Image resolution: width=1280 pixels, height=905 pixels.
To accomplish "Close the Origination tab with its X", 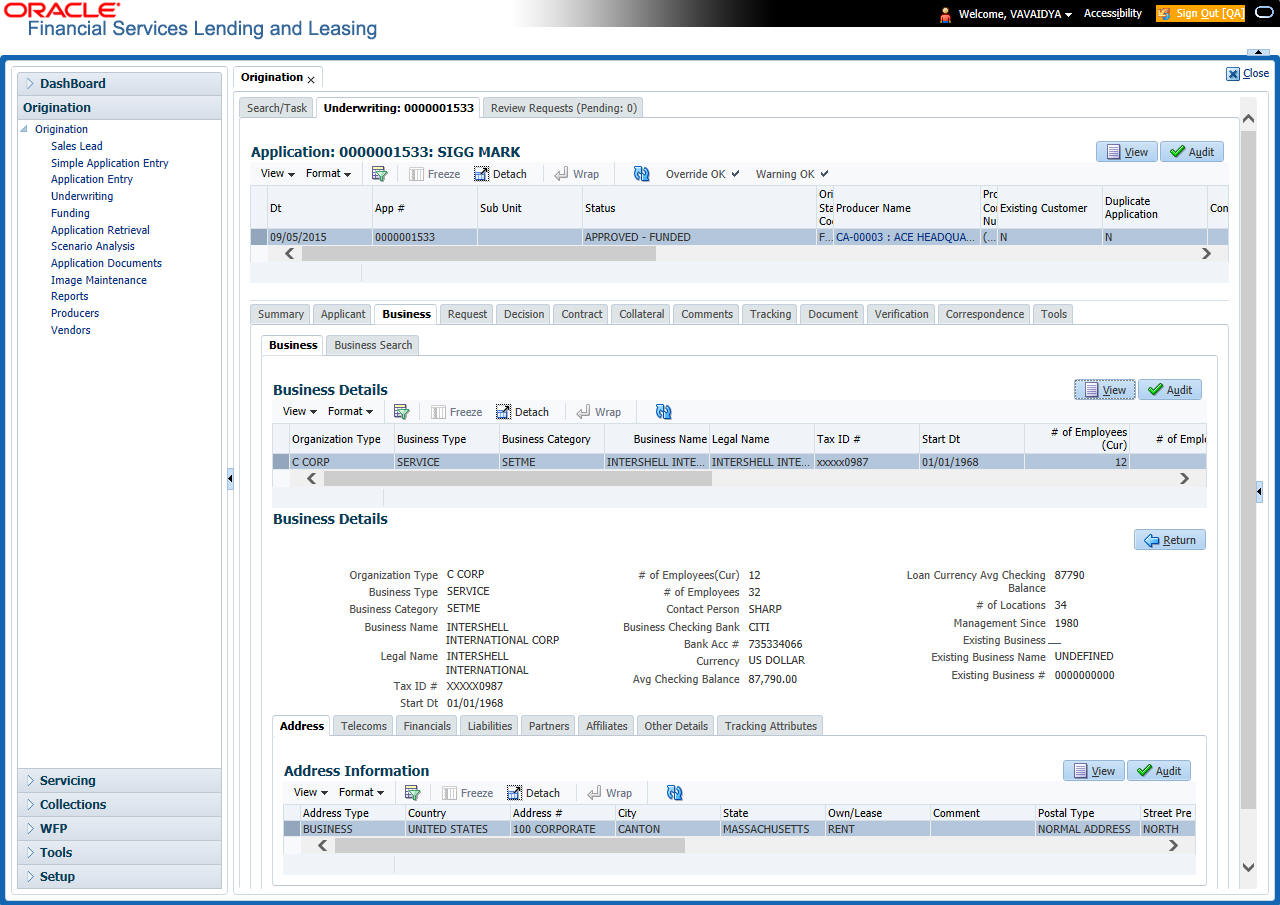I will 311,79.
